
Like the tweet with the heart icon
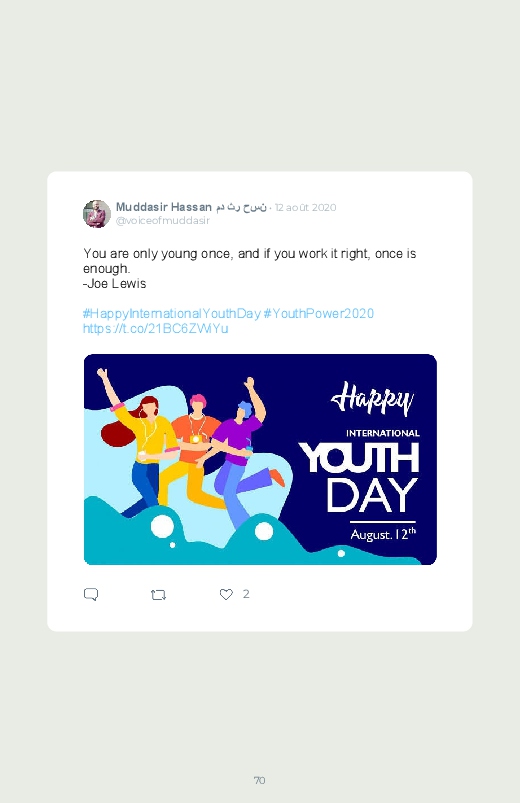click(226, 594)
